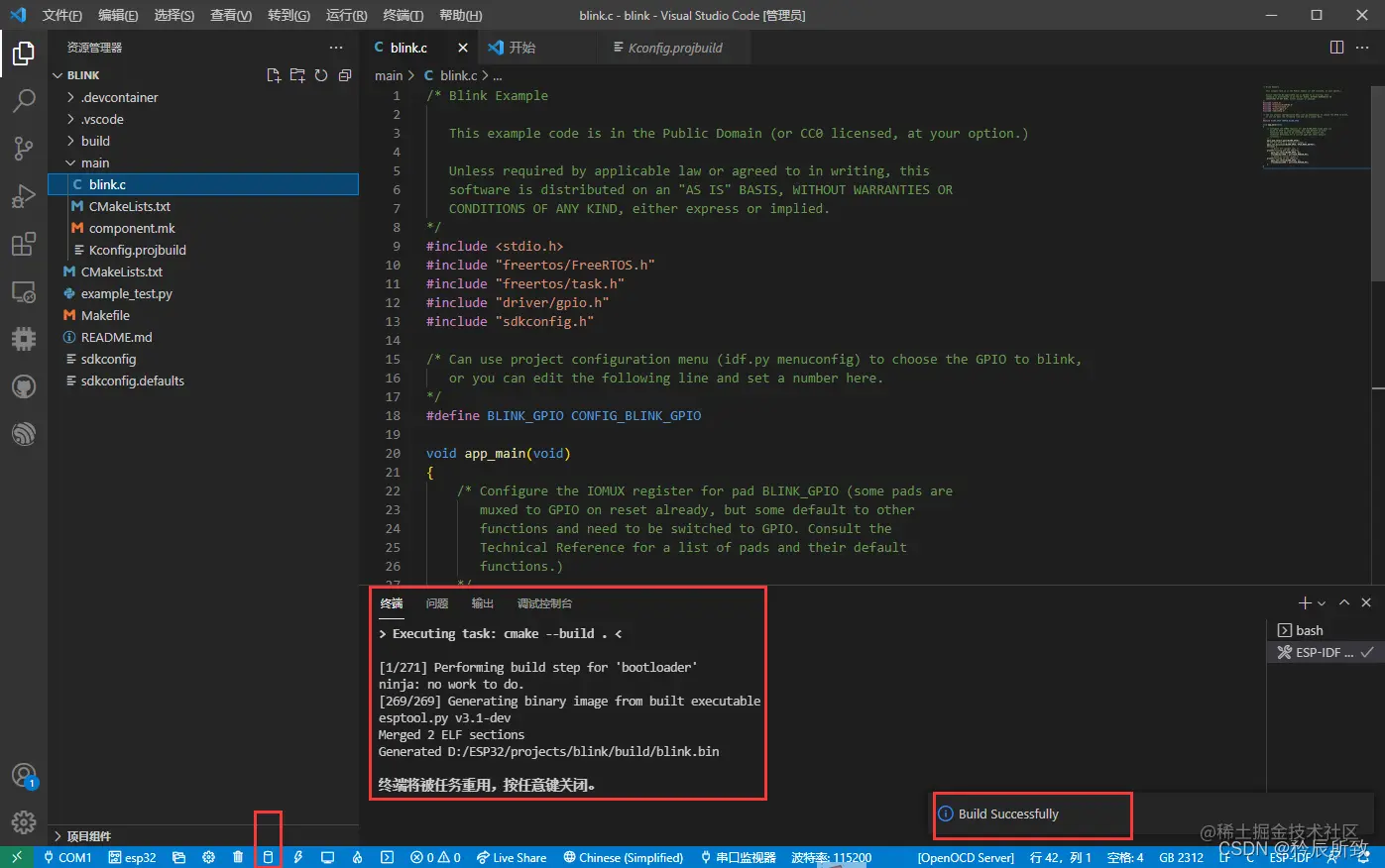Collapse all folders in the explorer
Viewport: 1385px width, 868px height.
(x=345, y=75)
